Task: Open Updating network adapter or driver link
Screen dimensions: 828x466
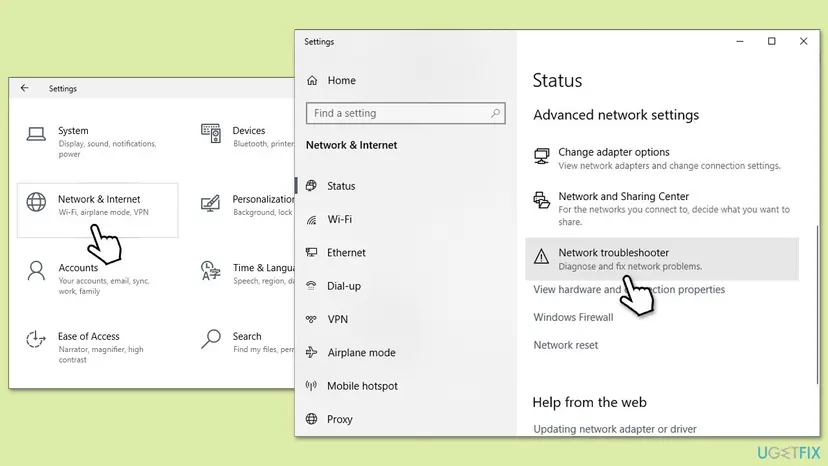Action: 615,429
